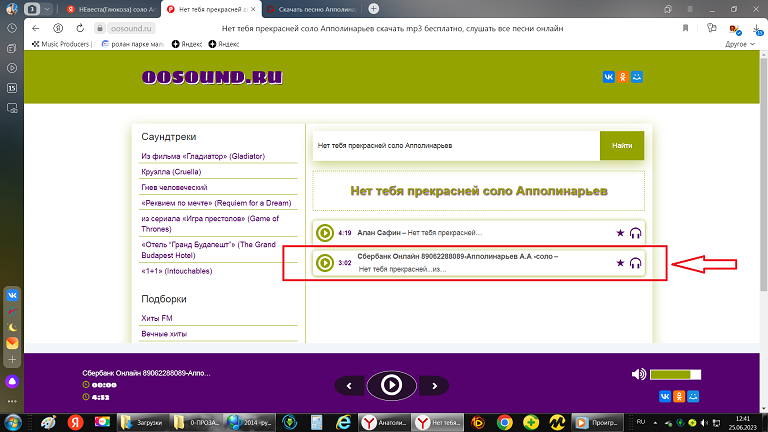Screen dimensions: 768x432
Task: Click the headphones icon on the Алан Сафин row
Action: (635, 233)
